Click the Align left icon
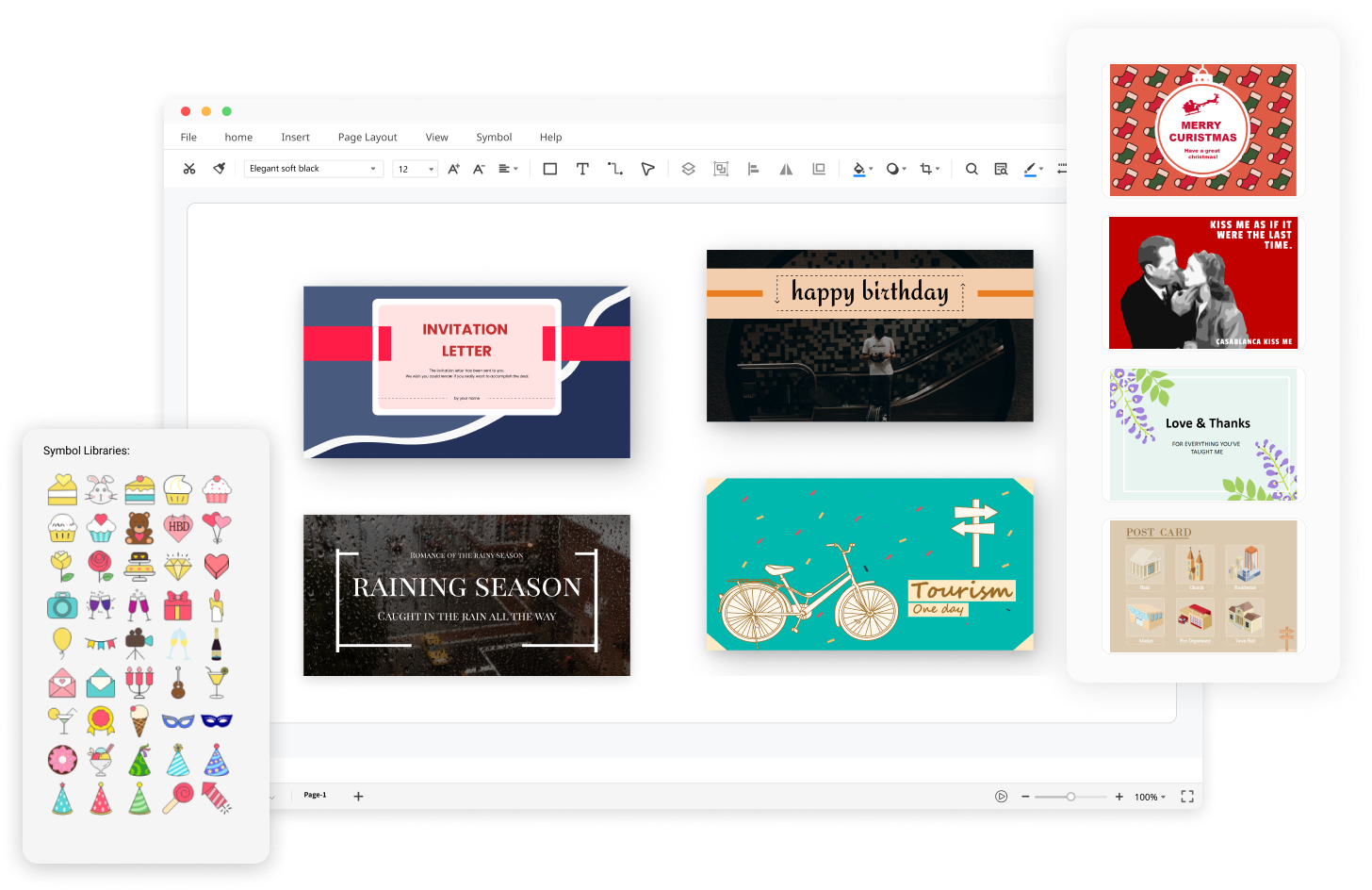This screenshot has width=1372, height=890. point(753,169)
